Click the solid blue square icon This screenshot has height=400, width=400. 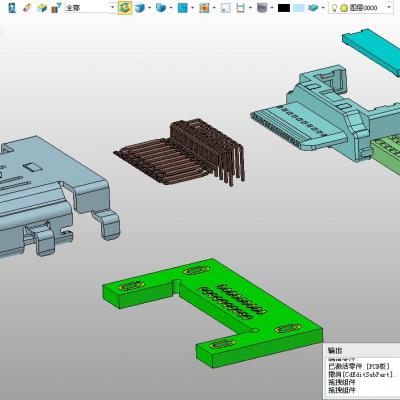[183, 7]
